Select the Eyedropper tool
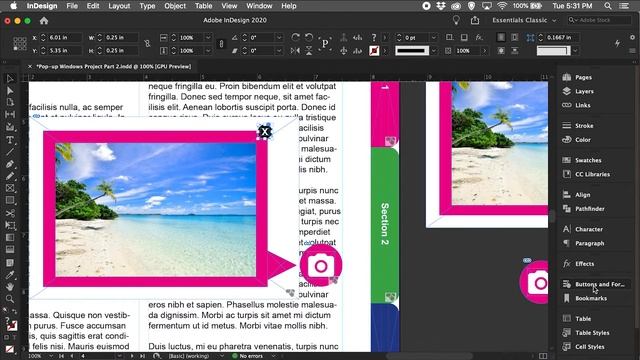The width and height of the screenshot is (640, 360). coord(10,275)
